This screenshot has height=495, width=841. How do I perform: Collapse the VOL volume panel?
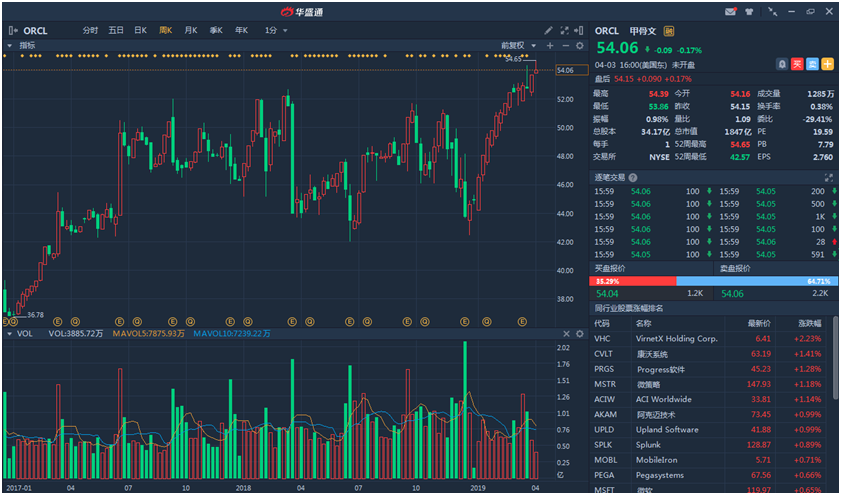pyautogui.click(x=10, y=333)
